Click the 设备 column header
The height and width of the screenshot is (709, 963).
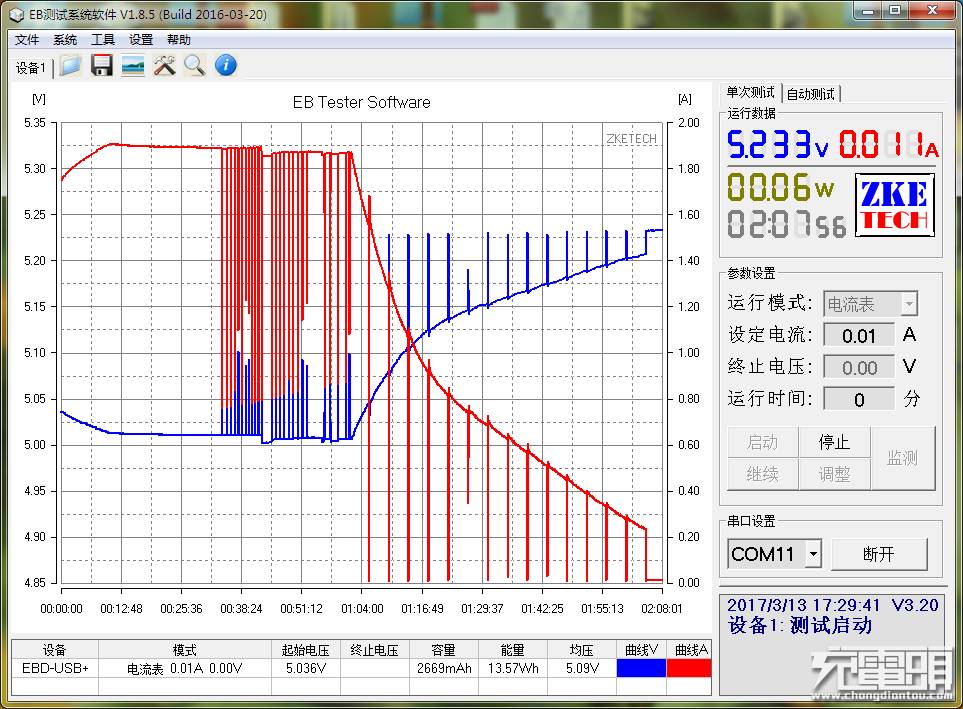click(55, 650)
